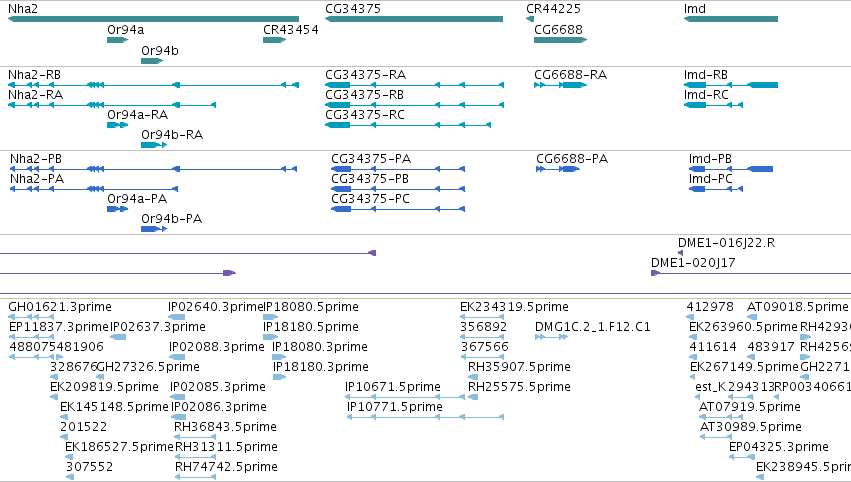The image size is (851, 482).
Task: Click the IP02085.3prime EST
Action: (178, 397)
